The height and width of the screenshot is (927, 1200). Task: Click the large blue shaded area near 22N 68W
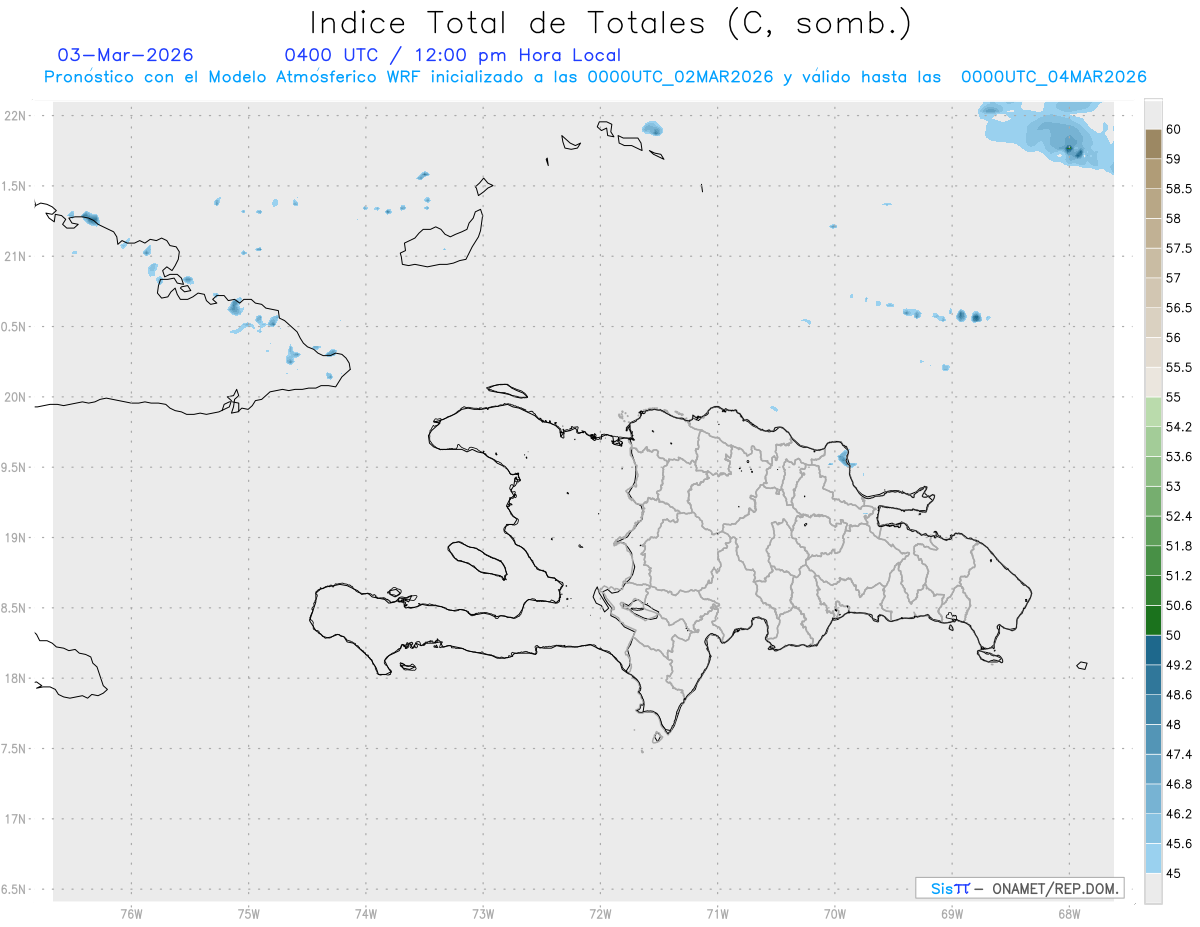click(x=1050, y=138)
